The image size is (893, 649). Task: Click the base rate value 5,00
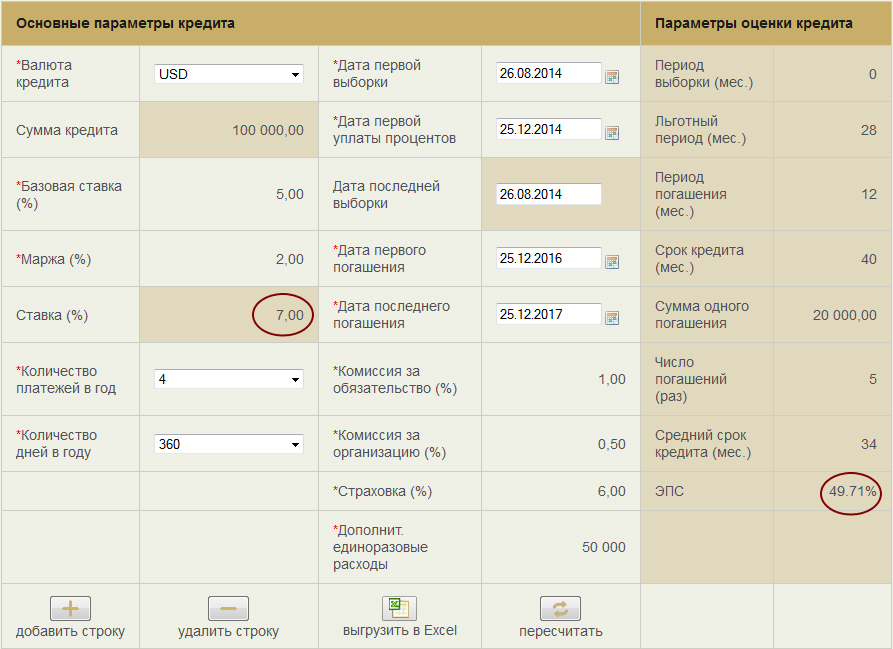pos(289,195)
